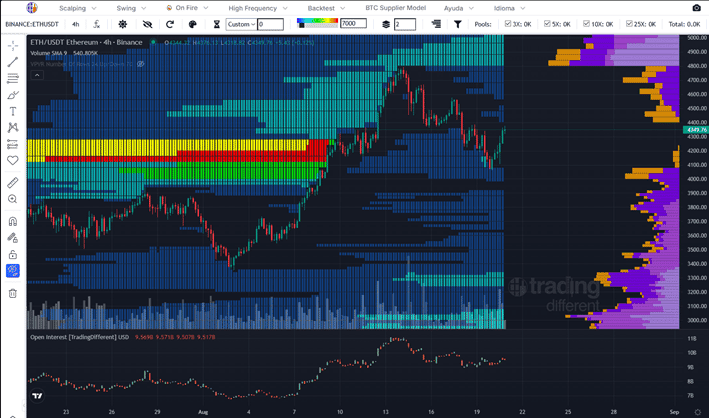Screen dimensions: 709x418
Task: Click the Total: 0.0K label
Action: point(684,24)
